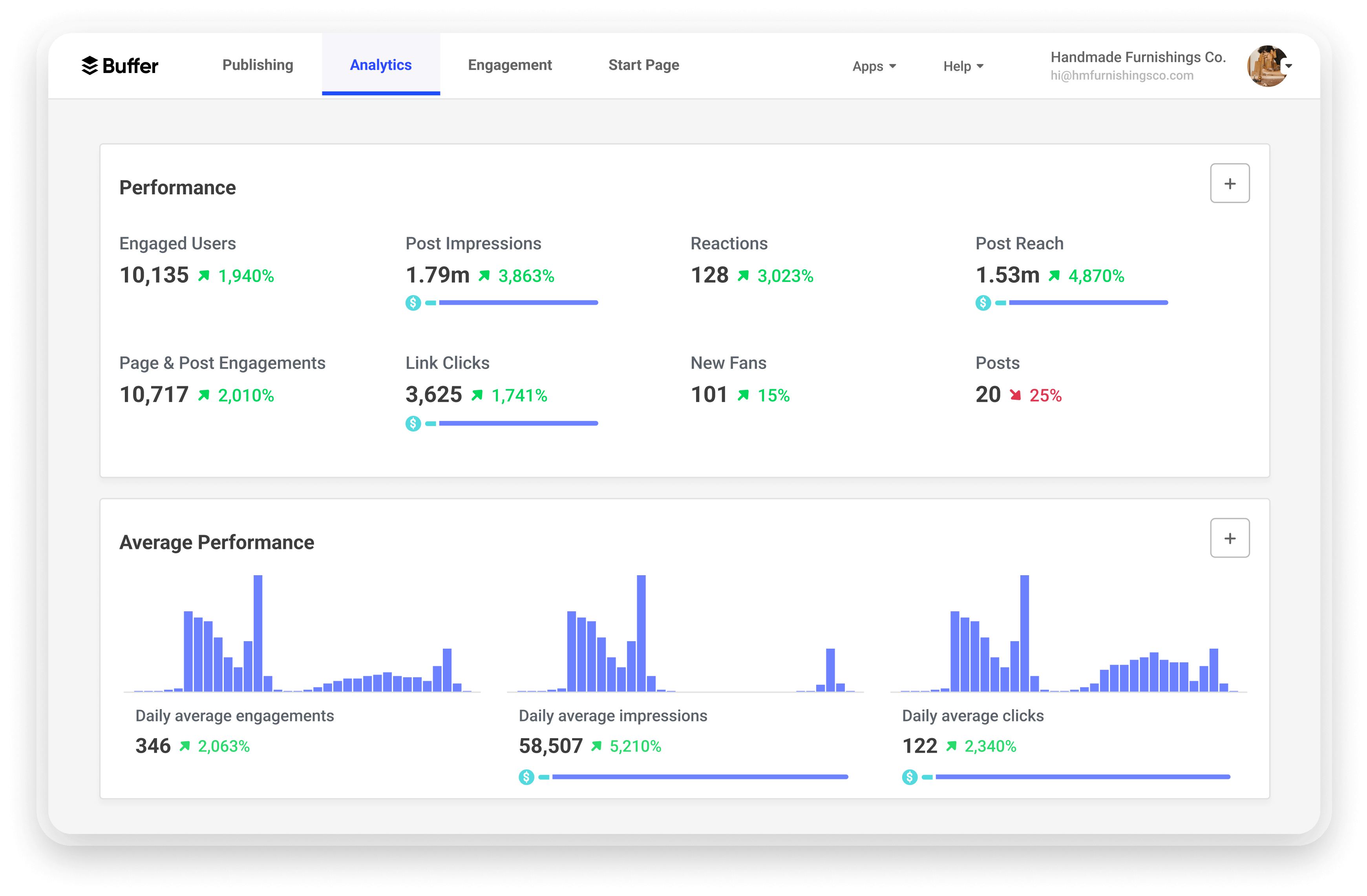Screen dimensions: 1367x896
Task: Click the profile avatar picture
Action: point(1266,66)
